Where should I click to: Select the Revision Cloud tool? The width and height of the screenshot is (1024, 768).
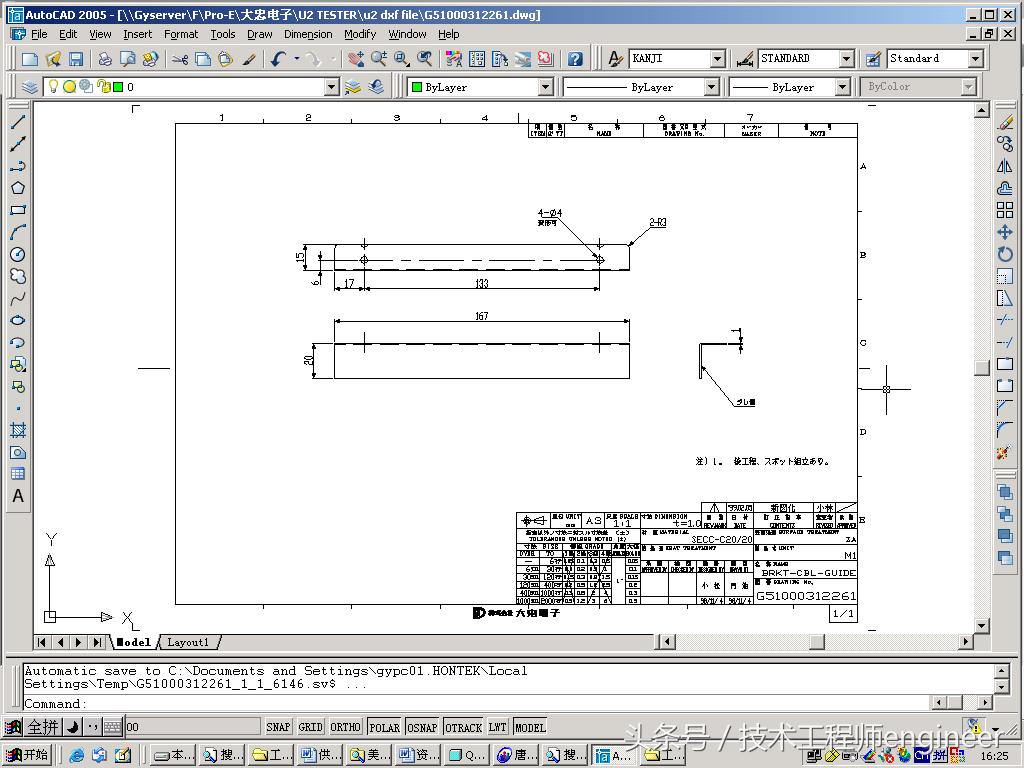coord(18,276)
